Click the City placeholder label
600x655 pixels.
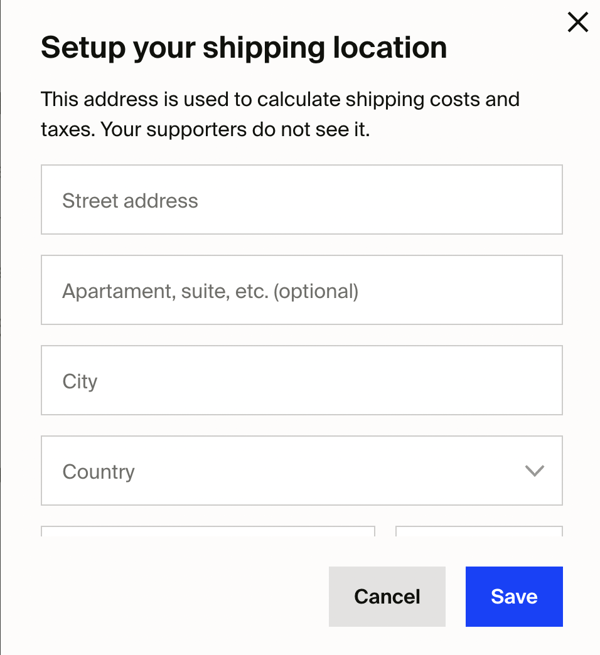pyautogui.click(x=80, y=382)
